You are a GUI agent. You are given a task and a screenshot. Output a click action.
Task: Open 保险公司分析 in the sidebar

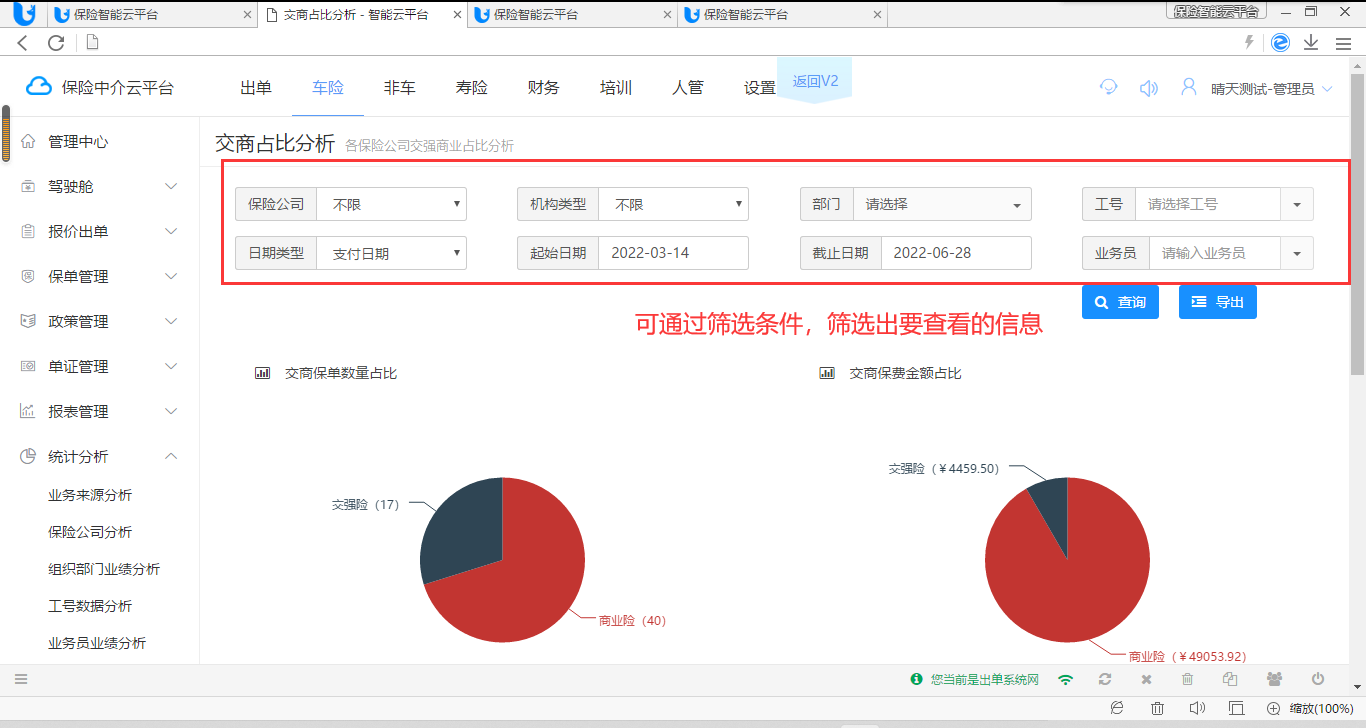90,532
